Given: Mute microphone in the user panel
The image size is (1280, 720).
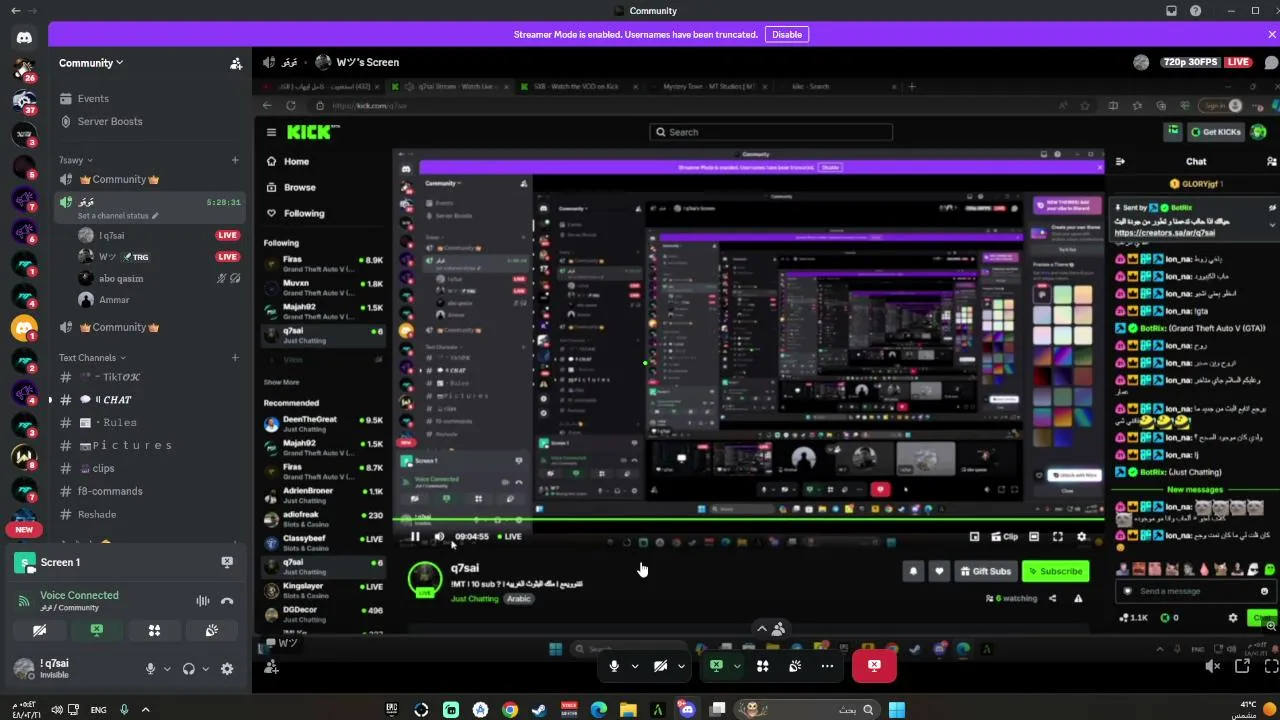Looking at the screenshot, I should click(151, 669).
